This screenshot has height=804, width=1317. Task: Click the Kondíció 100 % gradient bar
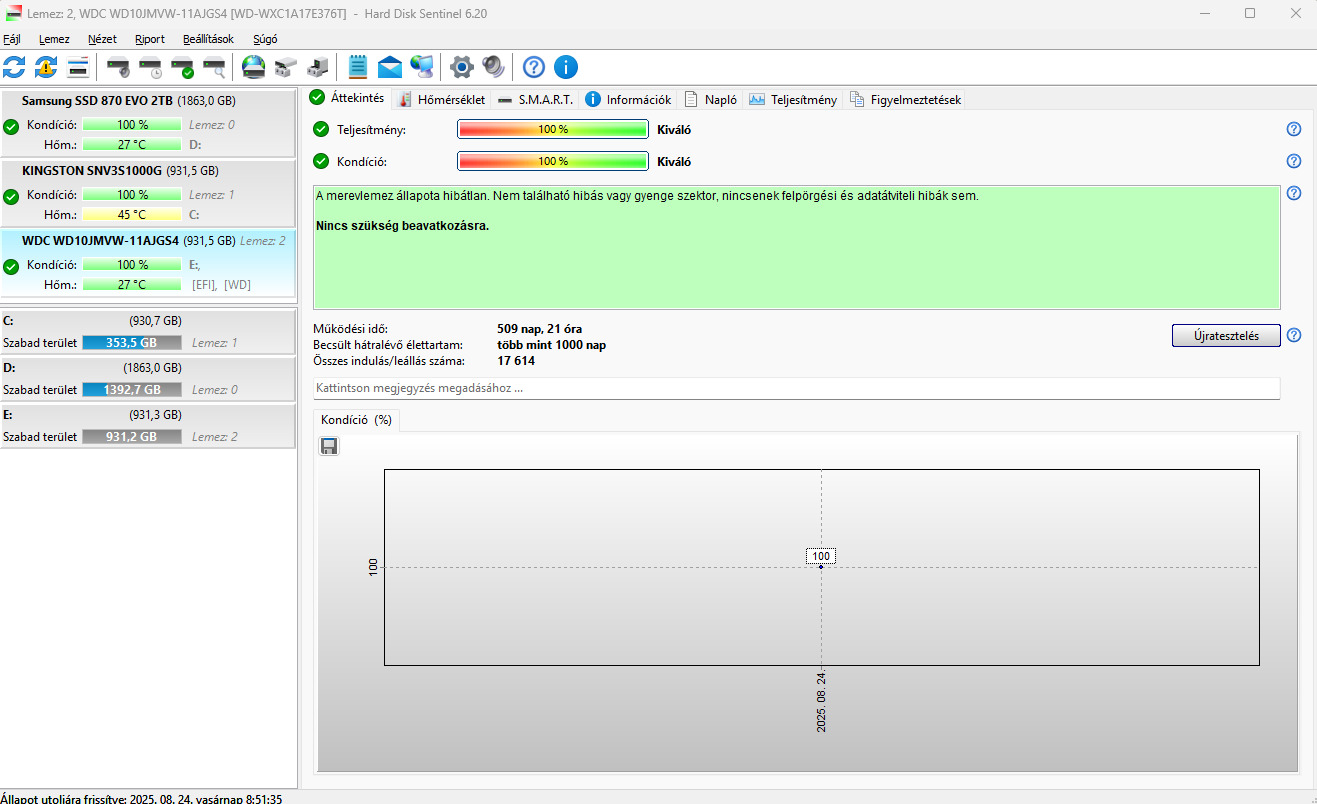tap(553, 161)
